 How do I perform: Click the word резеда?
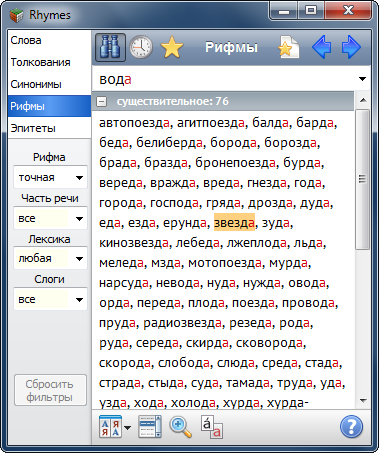(251, 323)
